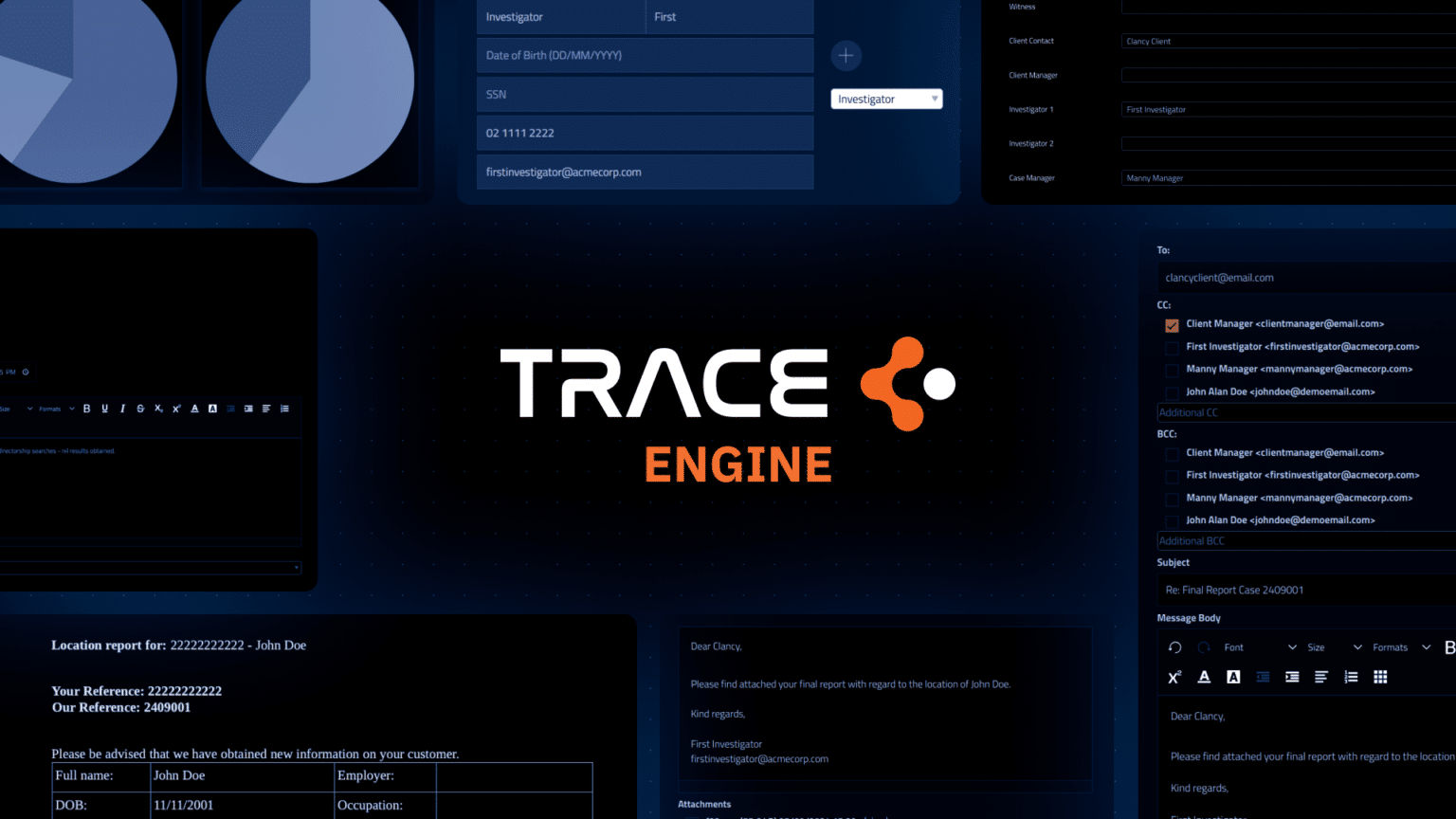This screenshot has height=819, width=1456.
Task: Open the text background color tool
Action: click(x=1233, y=676)
